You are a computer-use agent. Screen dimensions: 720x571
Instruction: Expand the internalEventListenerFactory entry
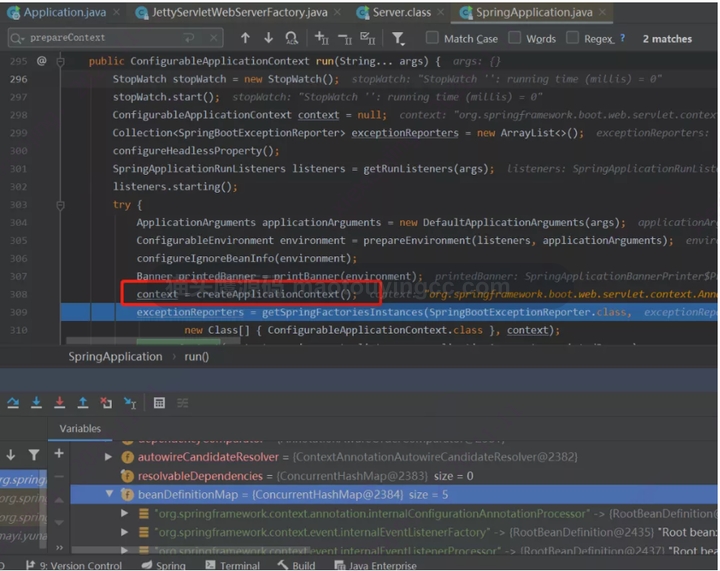pos(124,532)
